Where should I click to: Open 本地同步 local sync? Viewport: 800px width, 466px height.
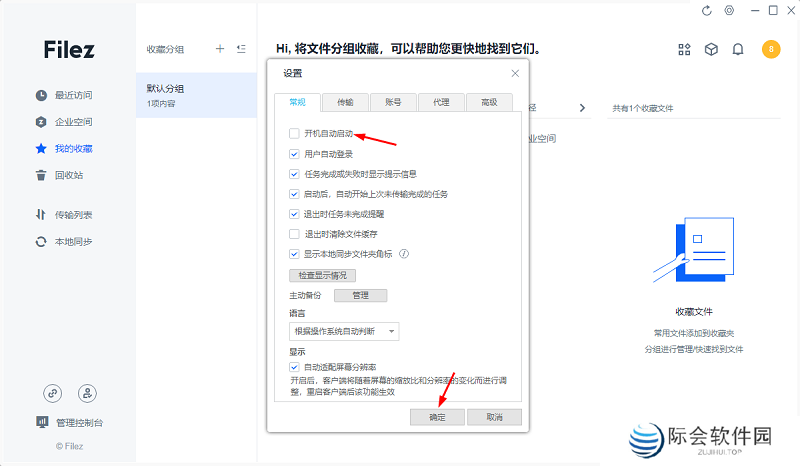click(64, 241)
